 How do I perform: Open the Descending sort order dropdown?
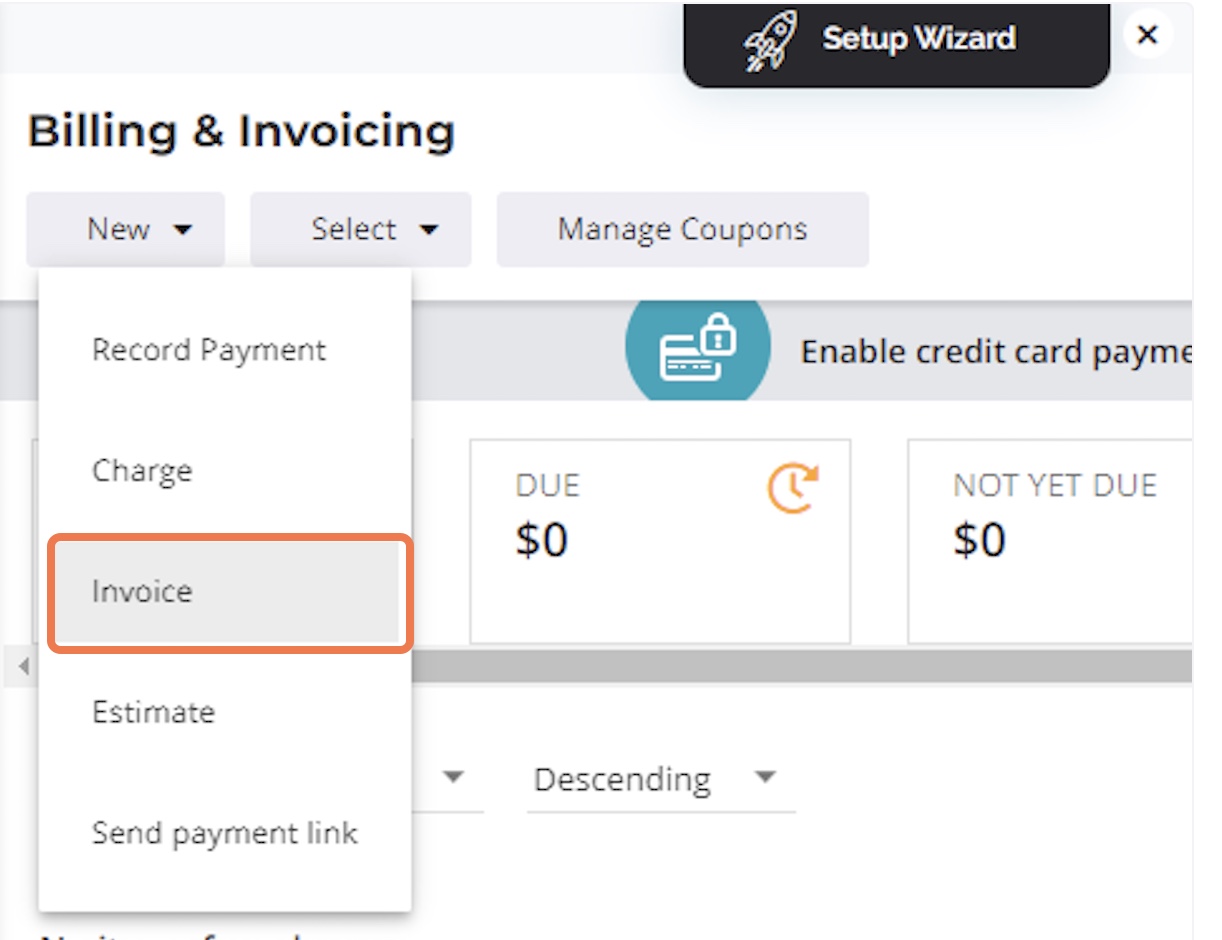(661, 780)
